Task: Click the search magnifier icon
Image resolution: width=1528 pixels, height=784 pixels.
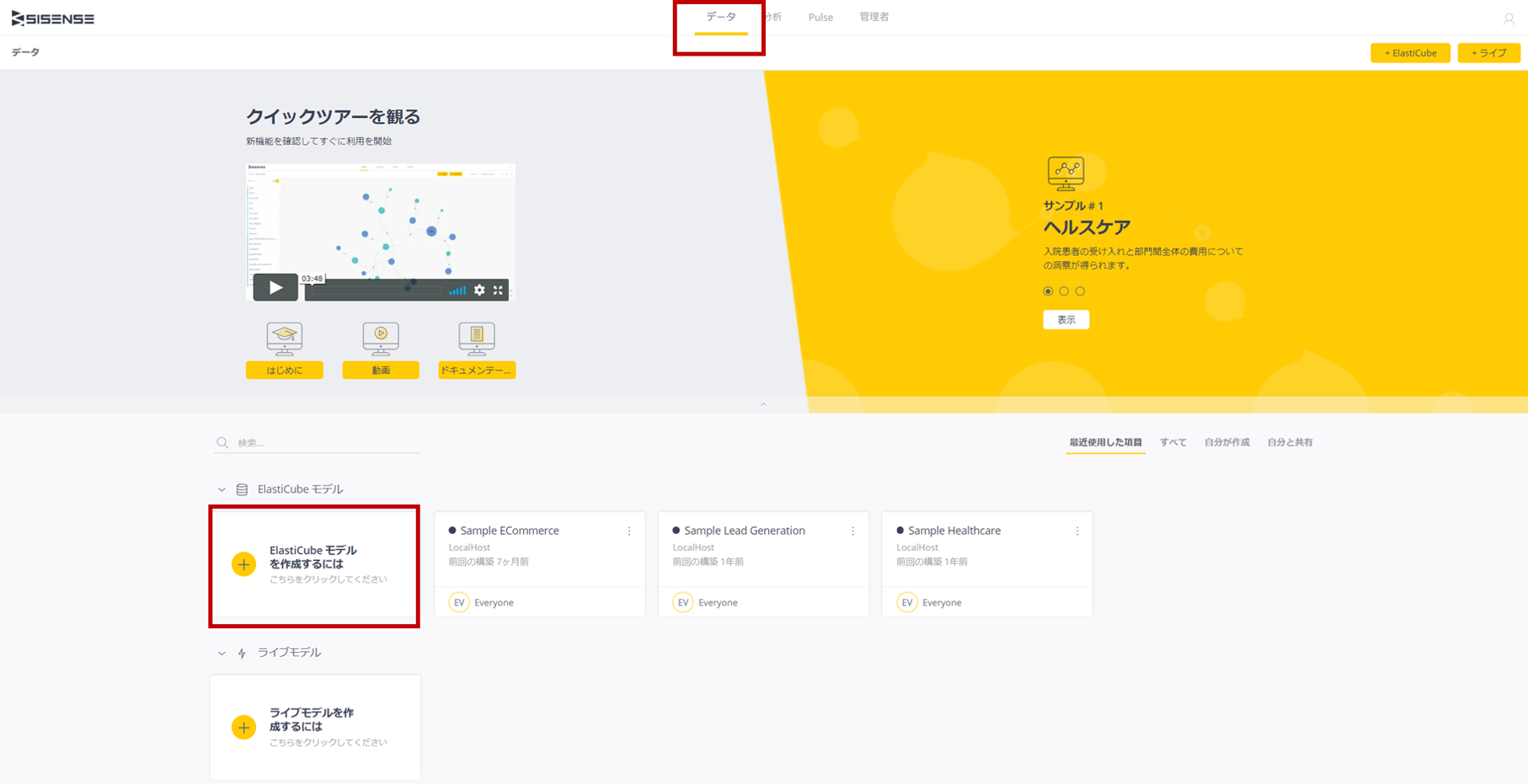Action: click(222, 442)
